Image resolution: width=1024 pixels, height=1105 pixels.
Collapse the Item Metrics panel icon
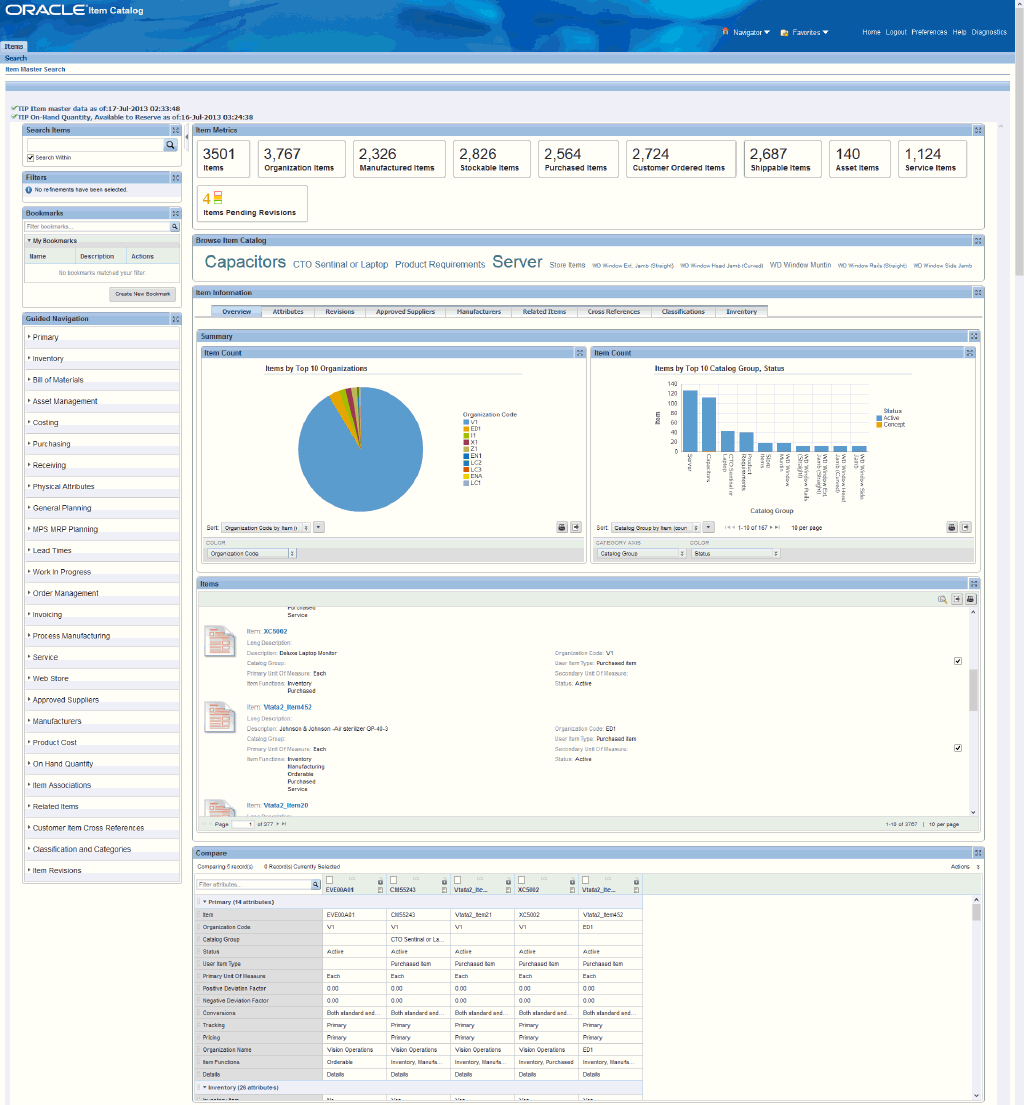point(977,130)
